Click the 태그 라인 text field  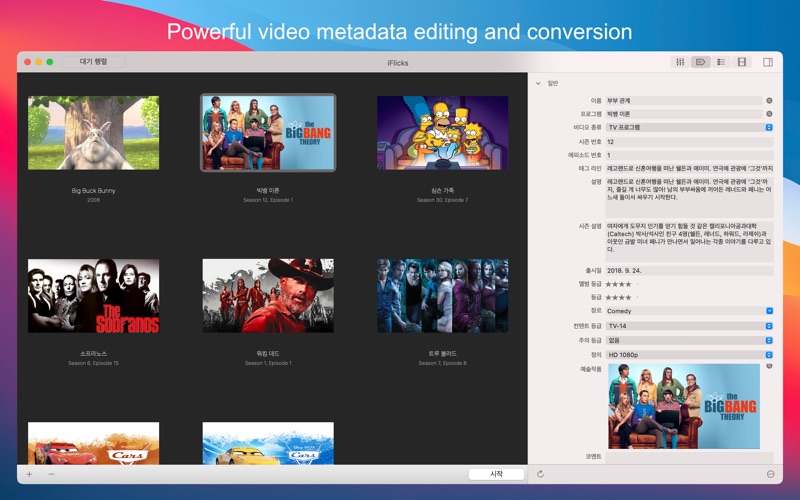689,168
